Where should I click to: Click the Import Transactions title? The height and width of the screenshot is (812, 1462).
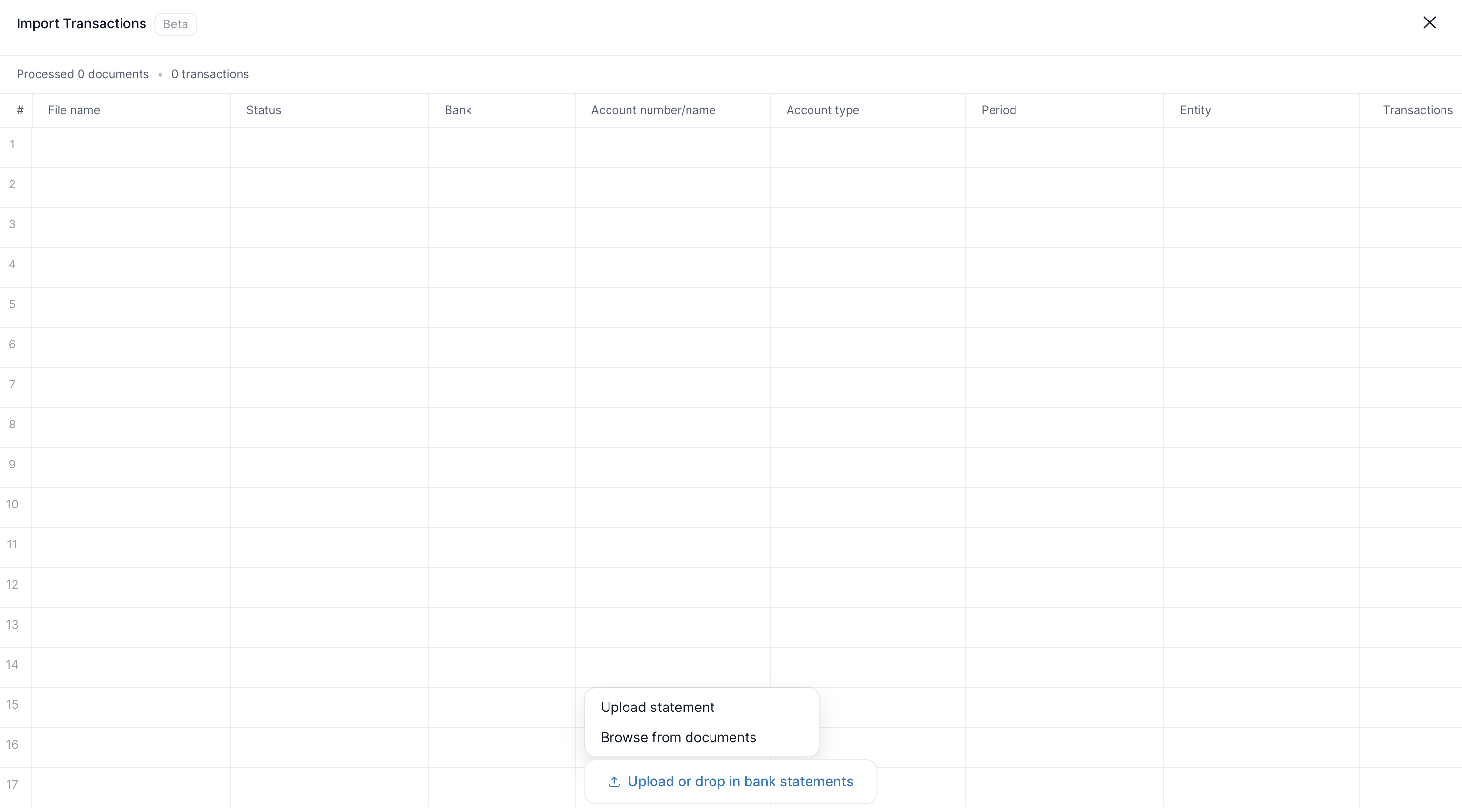pyautogui.click(x=81, y=23)
